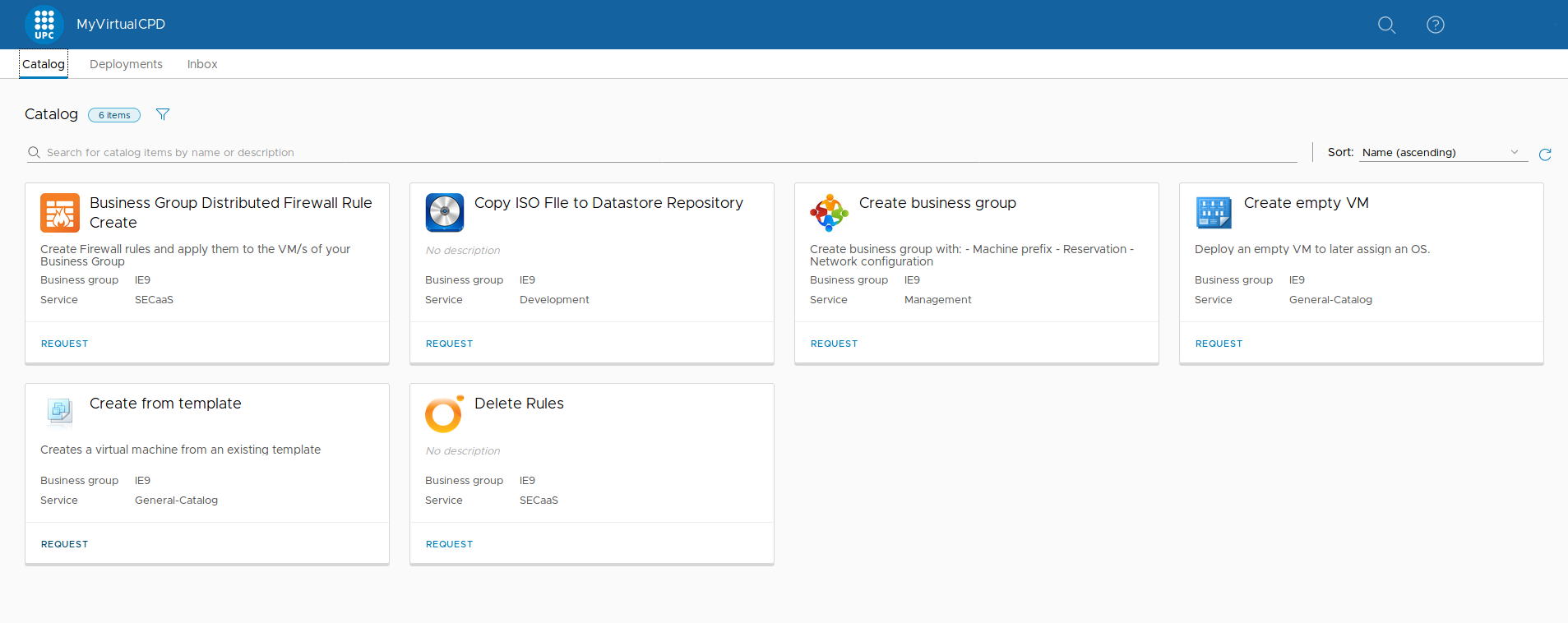
Task: Open the Create business group title
Action: click(937, 203)
